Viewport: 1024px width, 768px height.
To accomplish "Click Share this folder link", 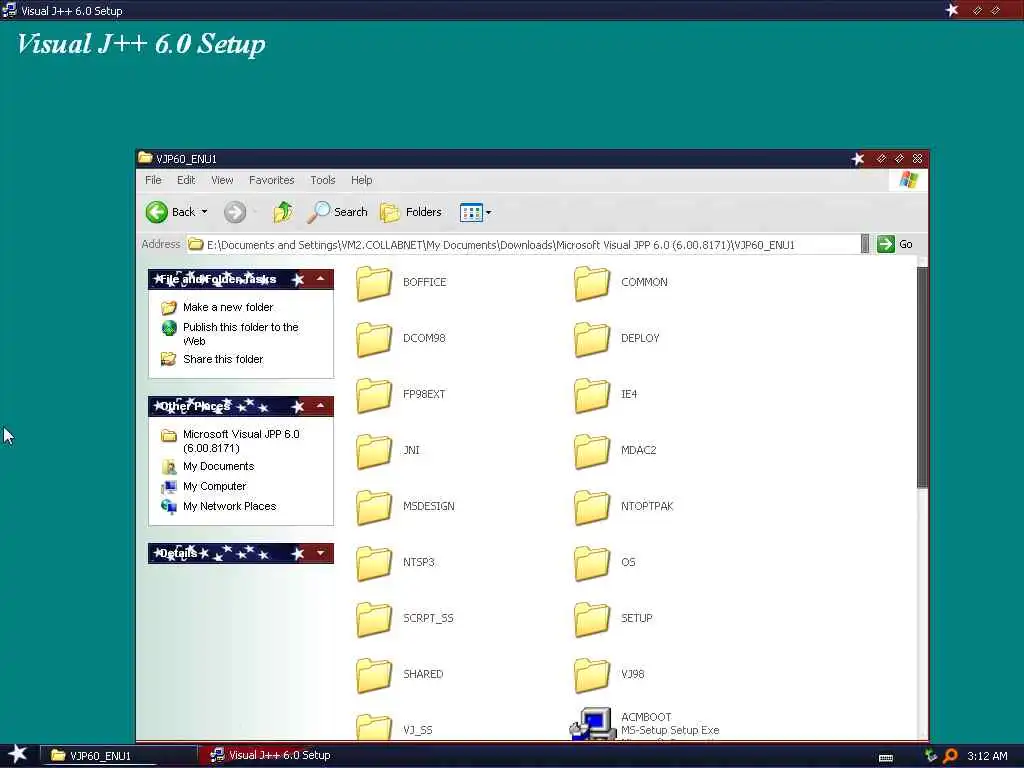I will tap(223, 359).
